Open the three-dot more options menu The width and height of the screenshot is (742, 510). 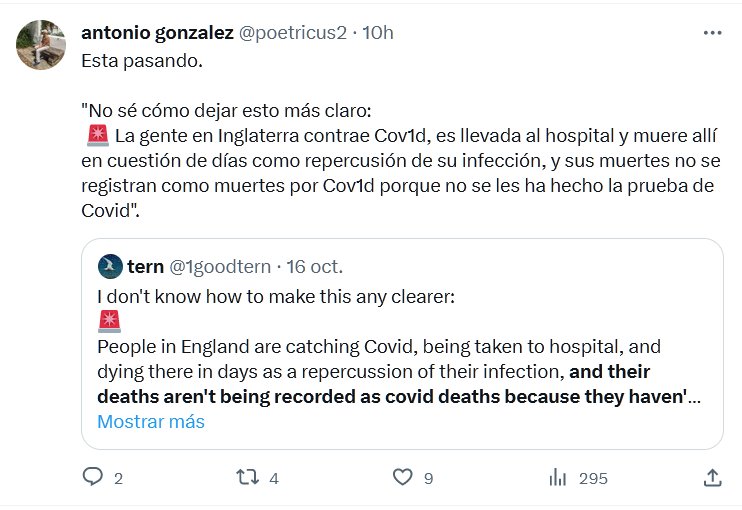[x=712, y=33]
